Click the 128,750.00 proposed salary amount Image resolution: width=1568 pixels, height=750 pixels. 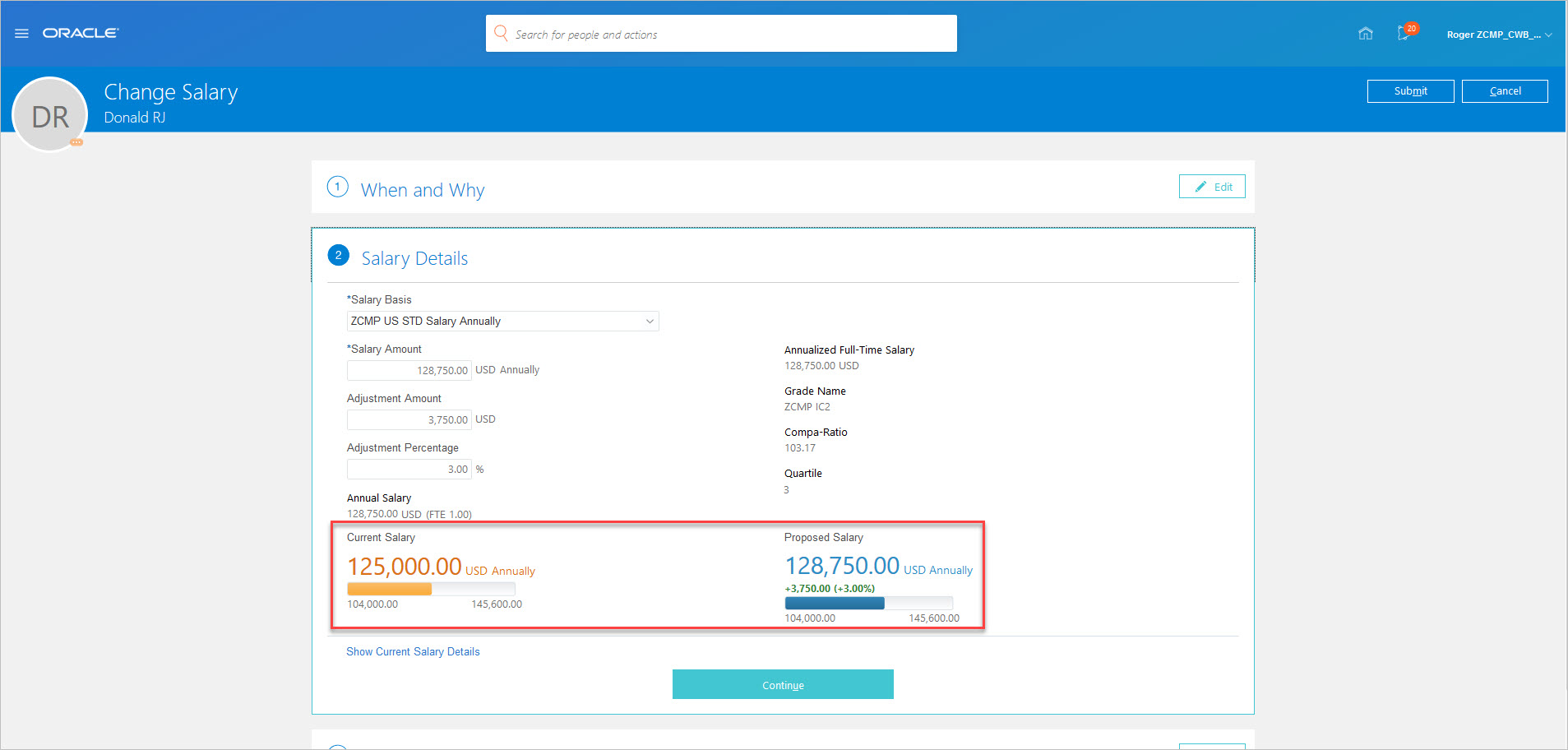(842, 566)
